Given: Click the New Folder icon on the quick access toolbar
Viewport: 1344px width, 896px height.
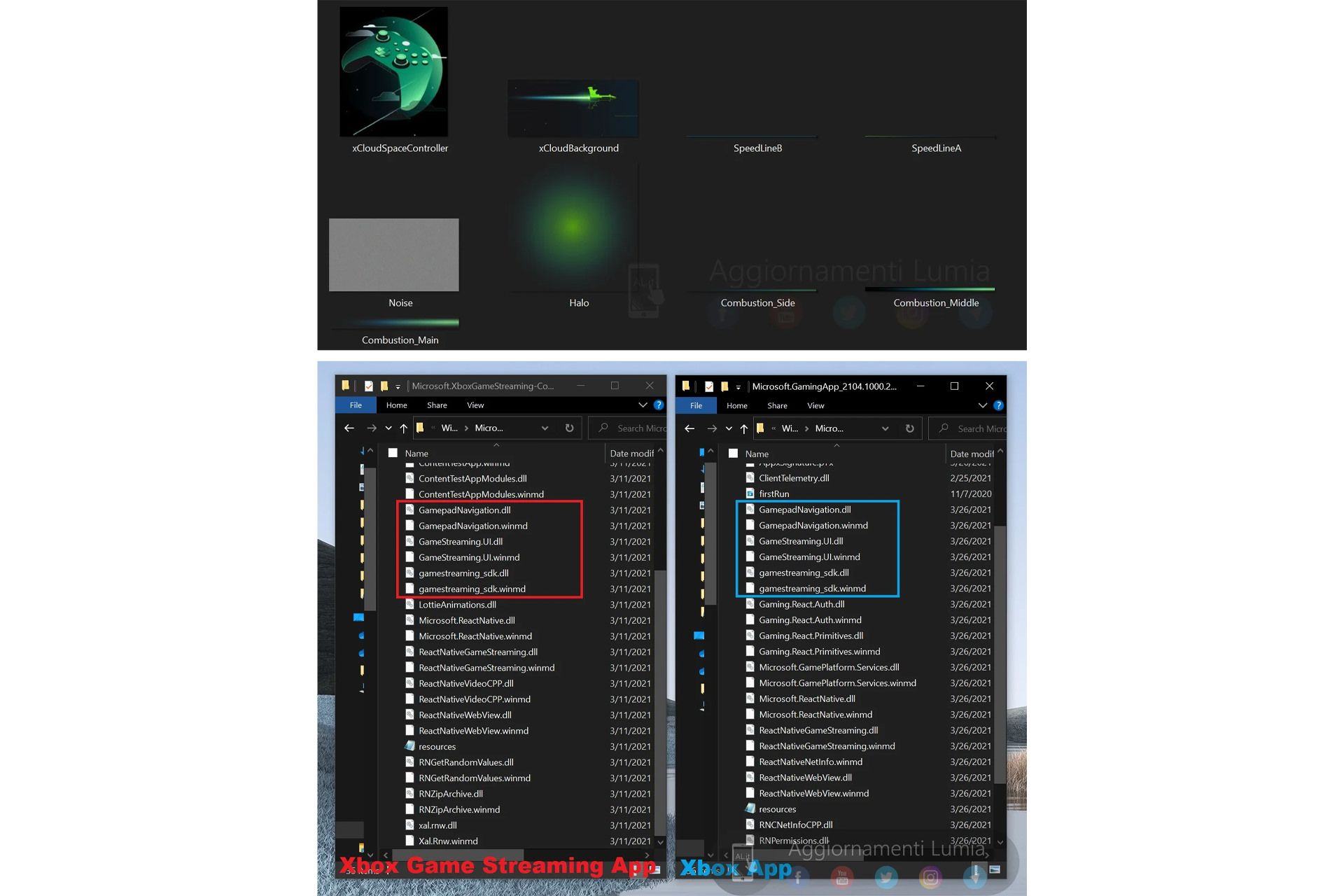Looking at the screenshot, I should pos(383,386).
